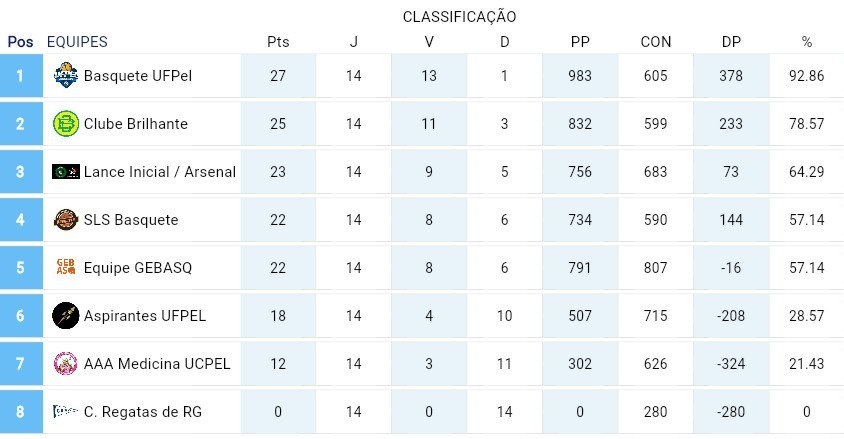
Task: Click the CLASSIFICAÇÃO table title
Action: click(460, 17)
